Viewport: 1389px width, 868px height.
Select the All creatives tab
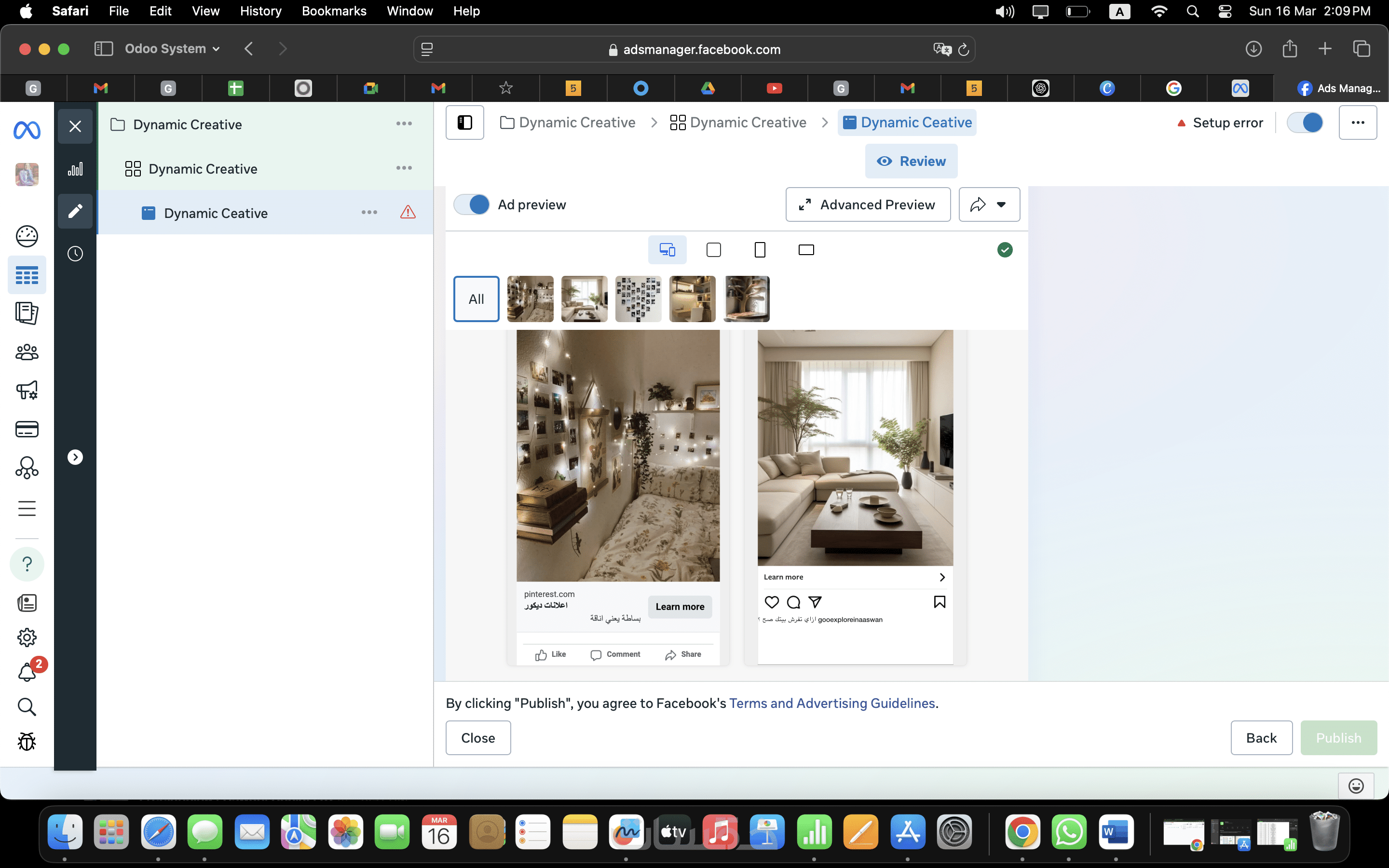click(476, 298)
